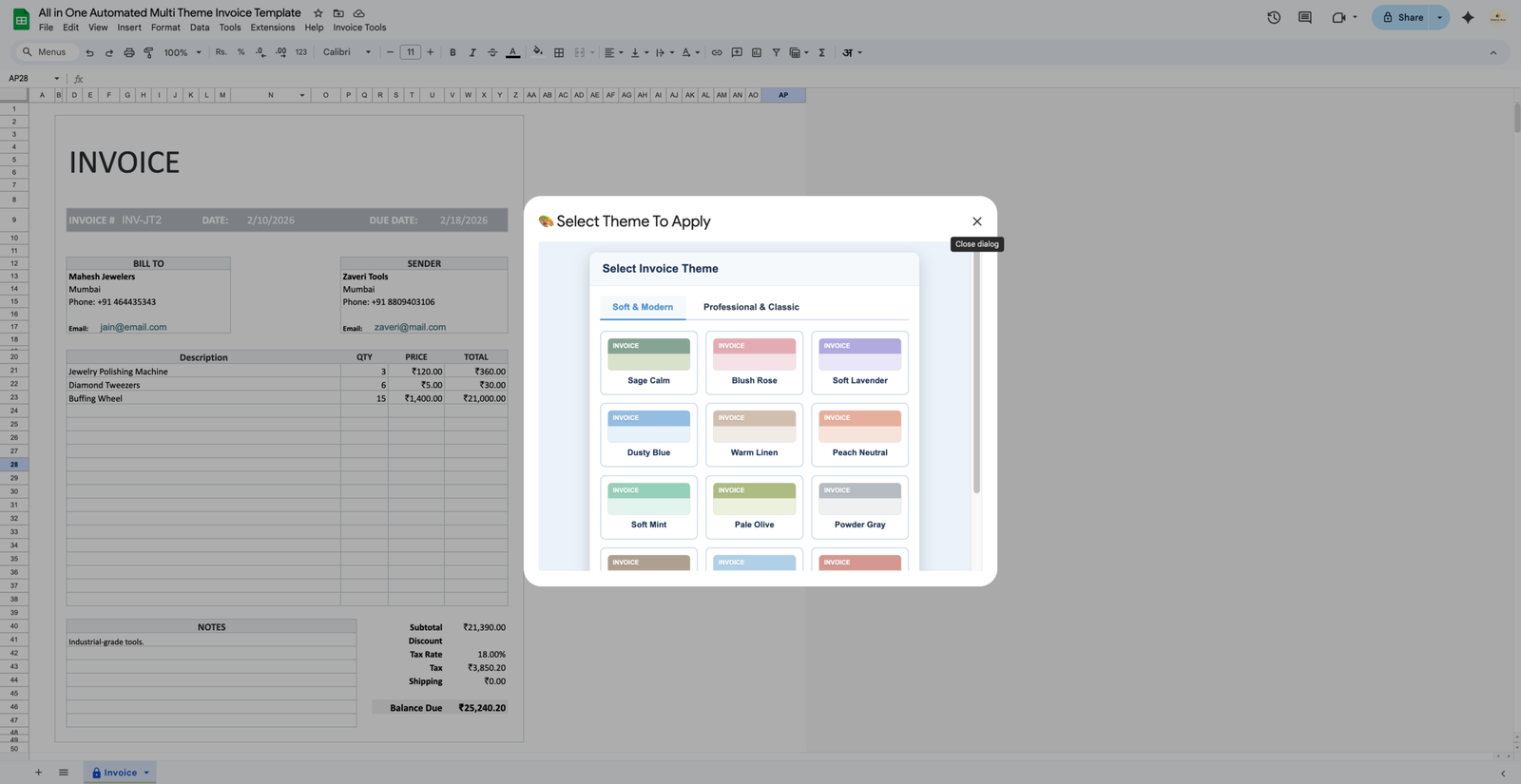
Task: Open the Invoice Tools menu
Action: pos(359,28)
